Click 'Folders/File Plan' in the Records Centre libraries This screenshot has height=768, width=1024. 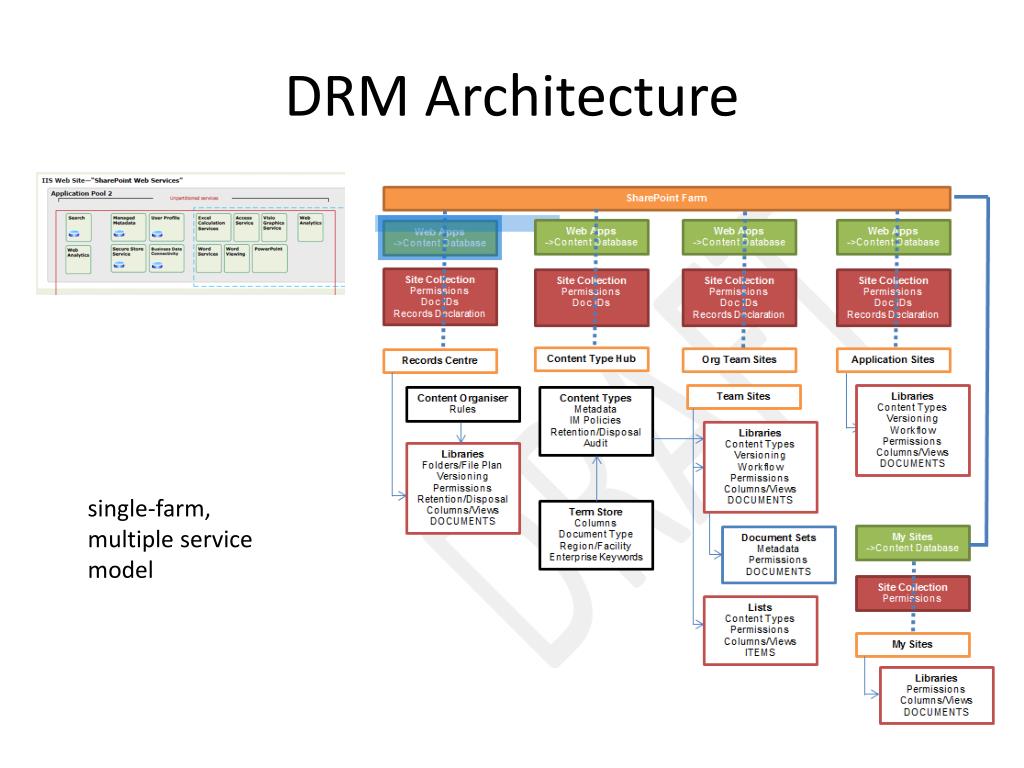[462, 466]
